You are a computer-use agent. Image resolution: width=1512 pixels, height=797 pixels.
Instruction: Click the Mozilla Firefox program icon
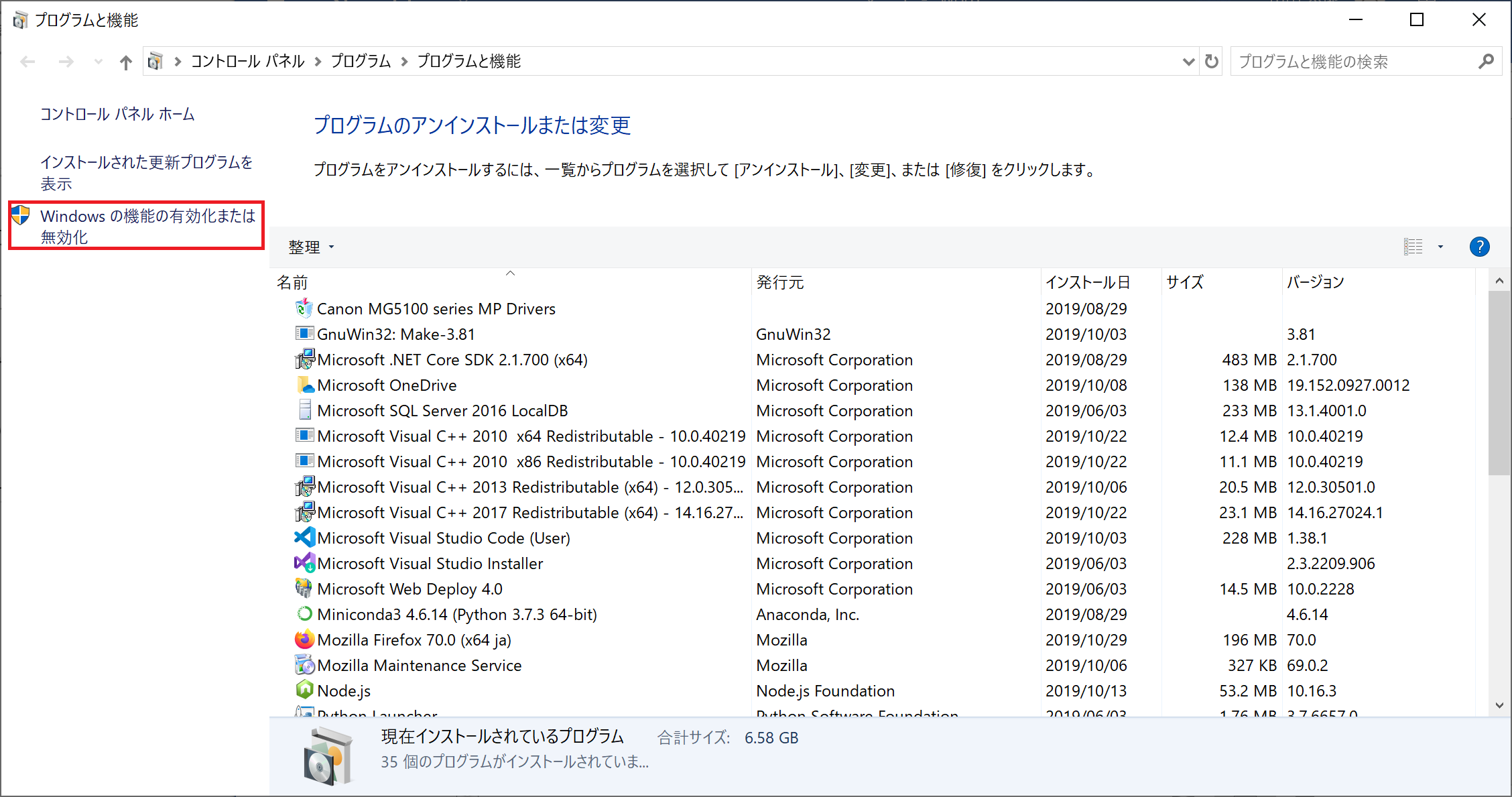pyautogui.click(x=304, y=639)
